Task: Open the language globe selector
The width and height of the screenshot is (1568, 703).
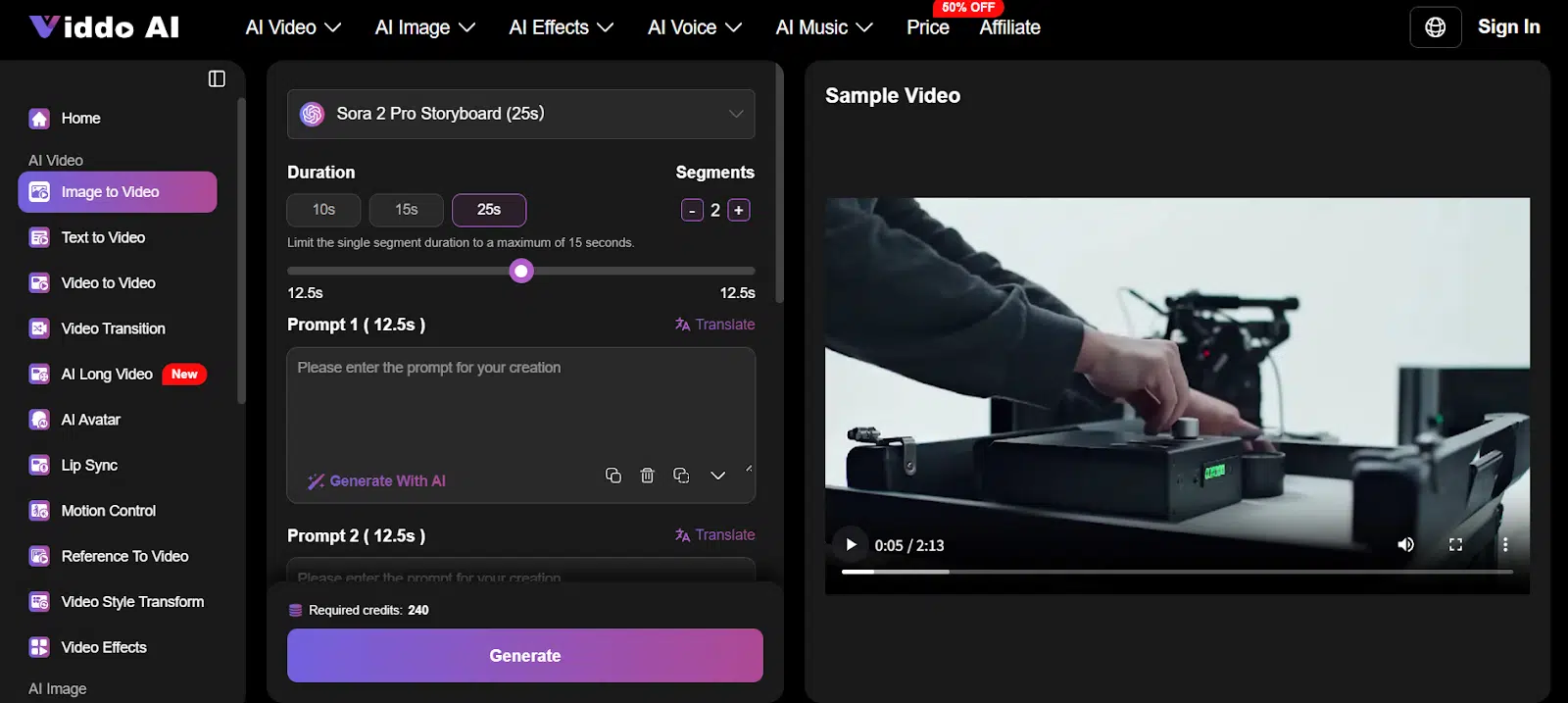Action: pyautogui.click(x=1435, y=27)
